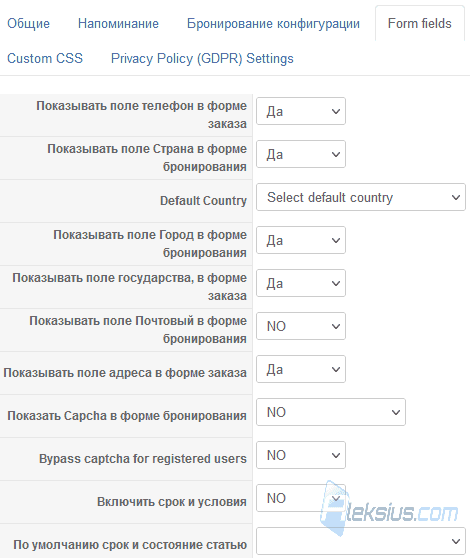Open the Показать Capcha dropdown
This screenshot has width=470, height=558.
[x=331, y=412]
